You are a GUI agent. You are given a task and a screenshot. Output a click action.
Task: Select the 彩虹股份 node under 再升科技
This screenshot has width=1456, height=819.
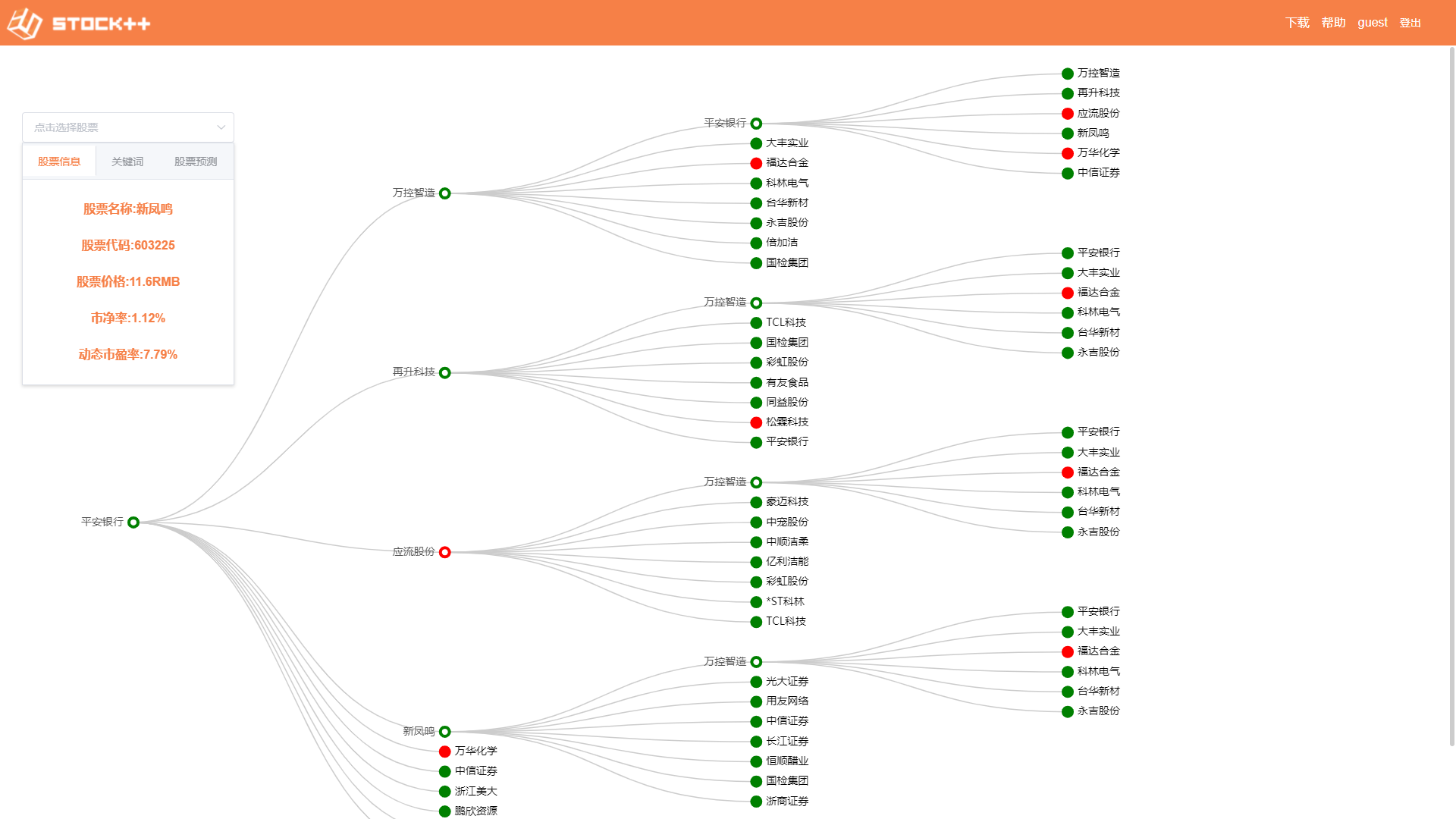[x=756, y=362]
